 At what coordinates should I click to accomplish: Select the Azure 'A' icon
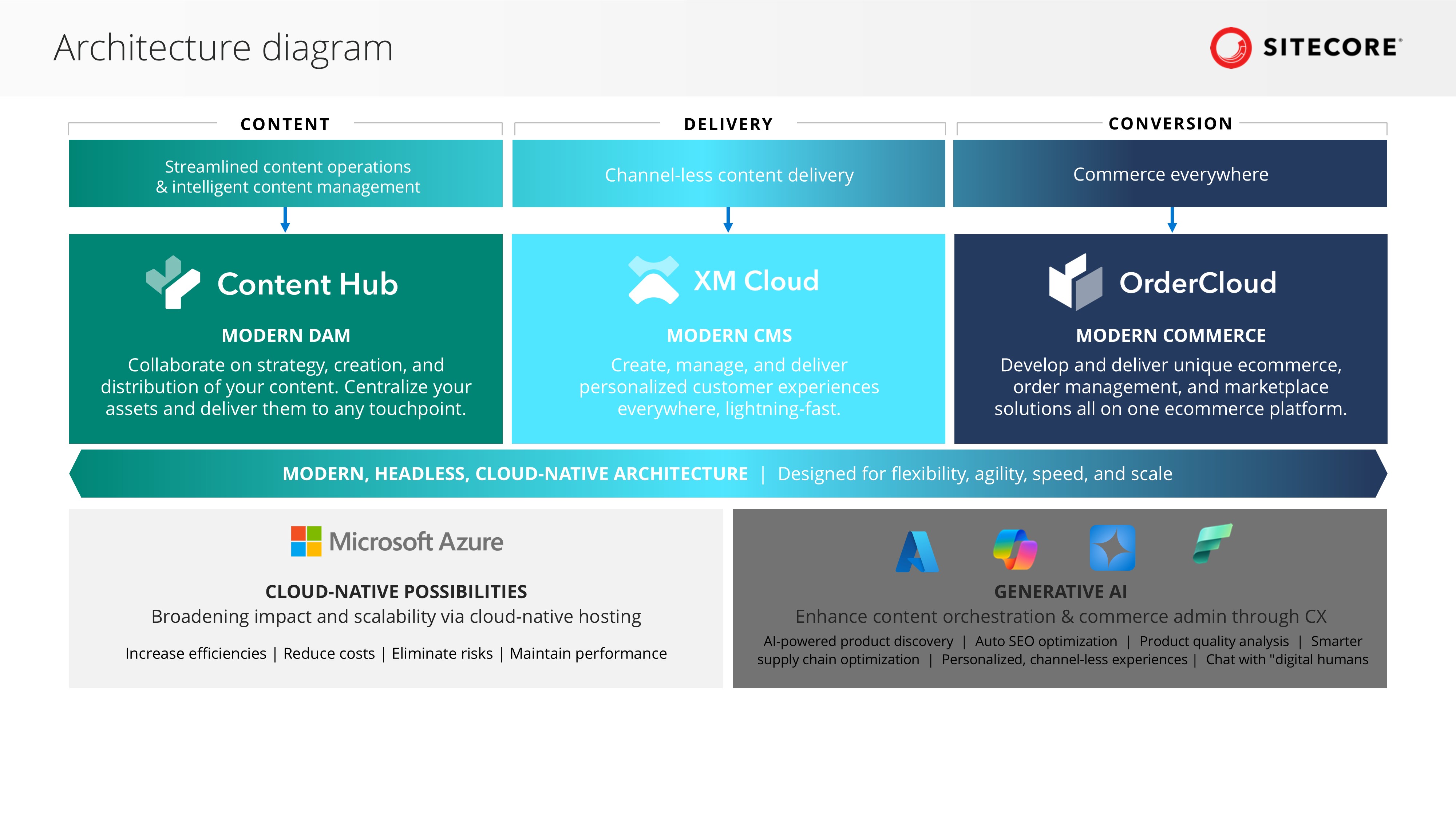tap(917, 552)
